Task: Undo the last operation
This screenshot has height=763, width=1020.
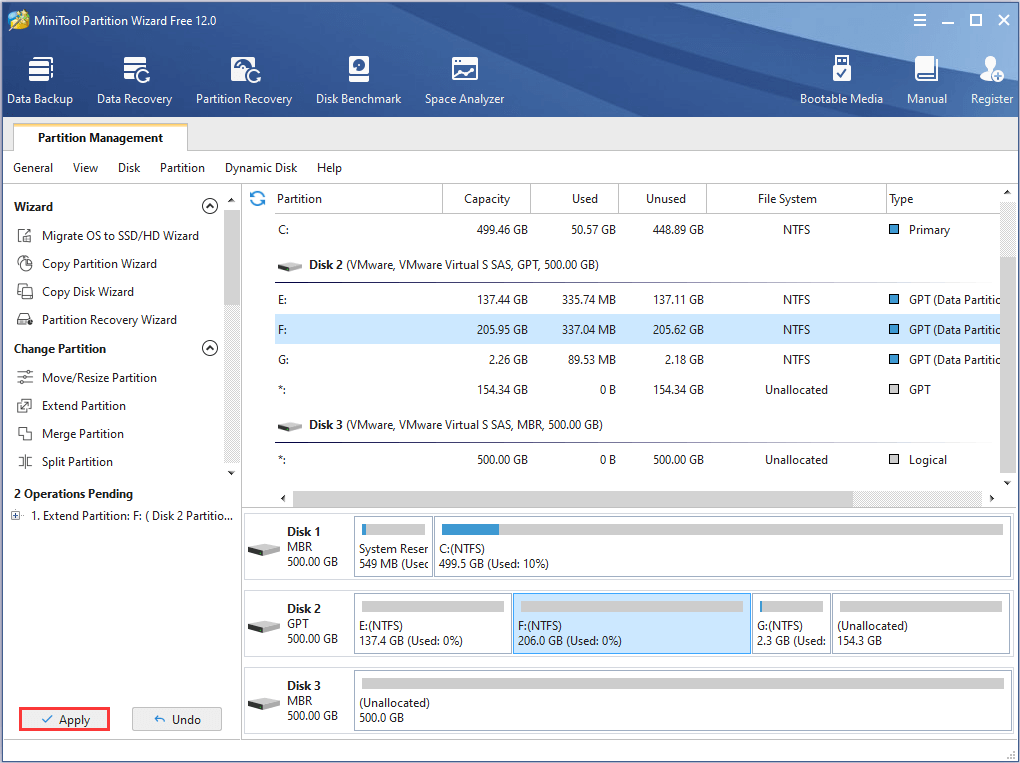Action: point(177,719)
